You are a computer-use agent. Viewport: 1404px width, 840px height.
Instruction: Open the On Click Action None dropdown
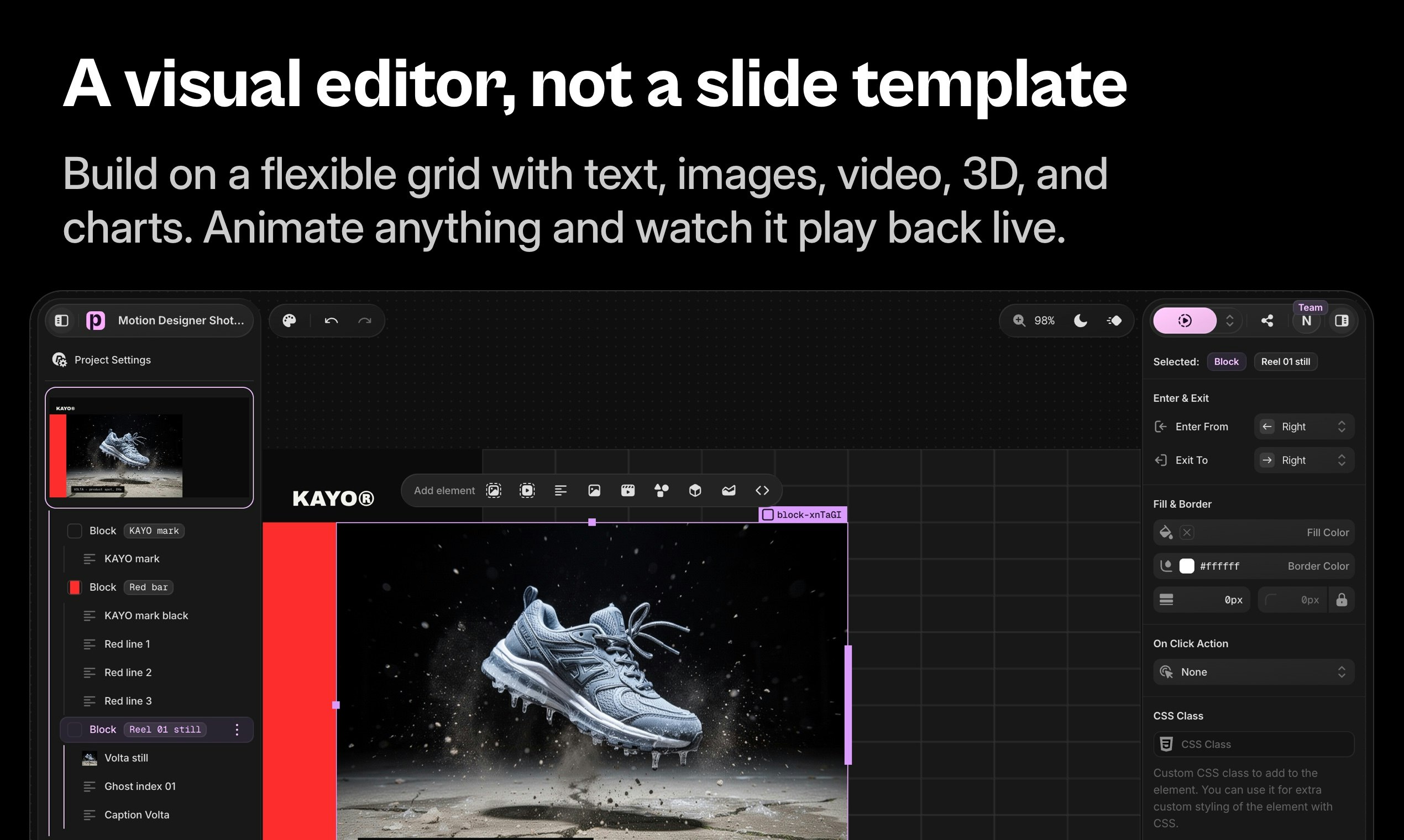click(1254, 672)
